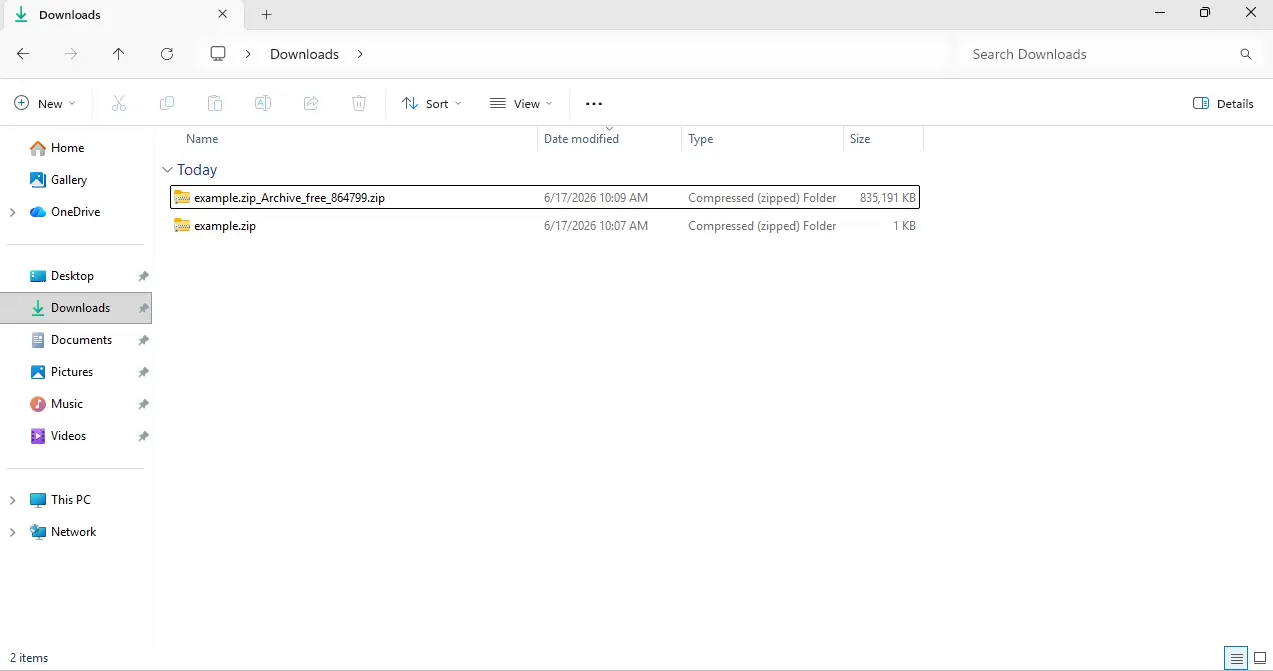Image resolution: width=1273 pixels, height=671 pixels.
Task: Open Gallery in the navigation pane
Action: coord(69,180)
